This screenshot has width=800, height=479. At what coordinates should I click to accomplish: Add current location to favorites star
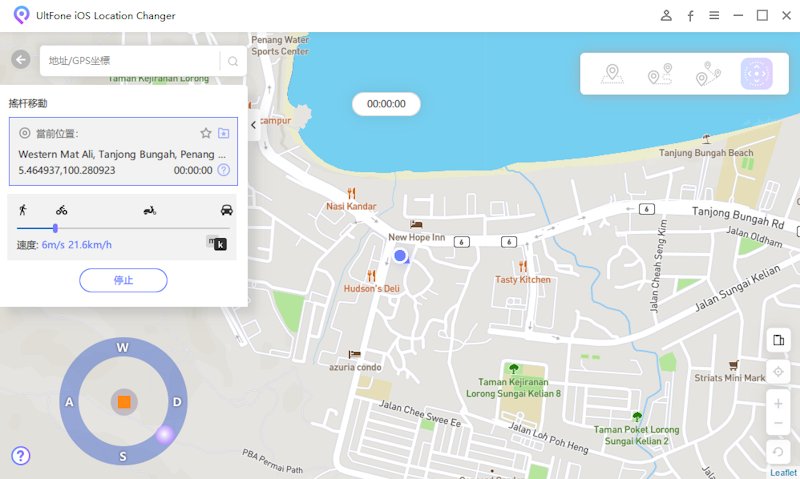click(x=206, y=133)
